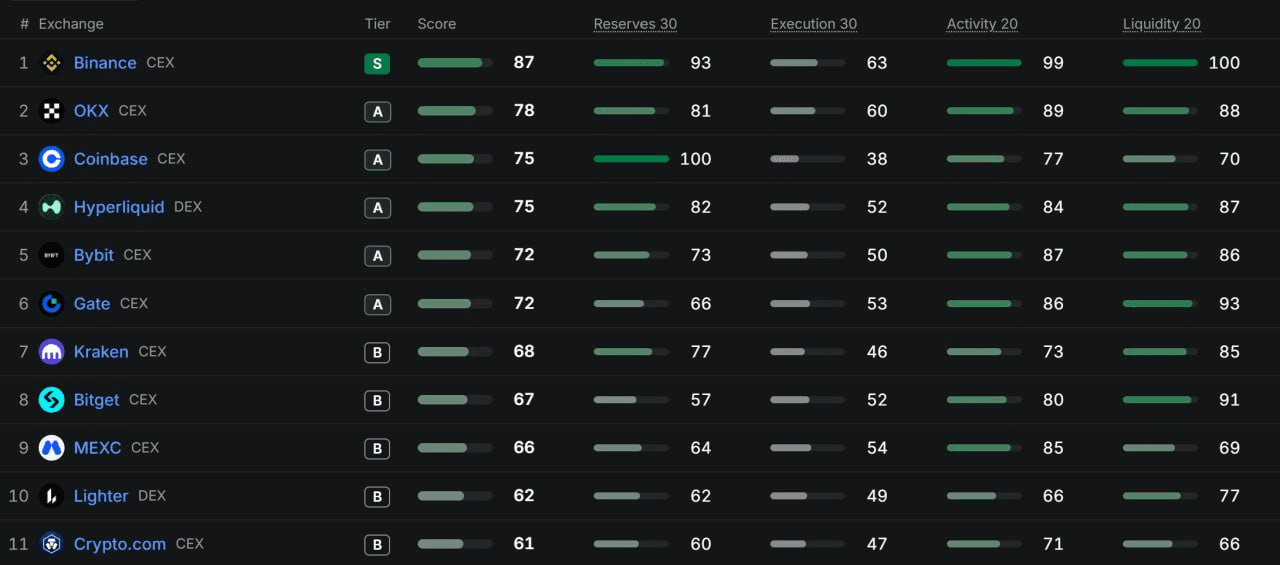Viewport: 1280px width, 565px height.
Task: Click the Bitget logo icon
Action: pos(51,400)
